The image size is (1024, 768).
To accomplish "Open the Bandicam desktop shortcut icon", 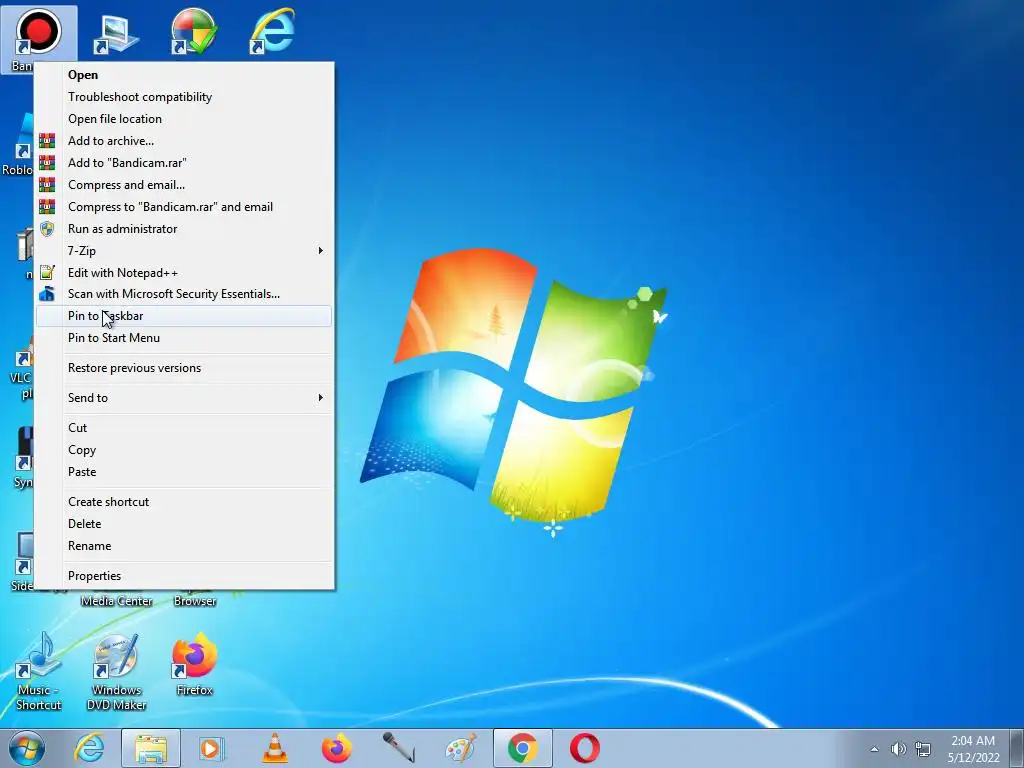I will click(39, 31).
